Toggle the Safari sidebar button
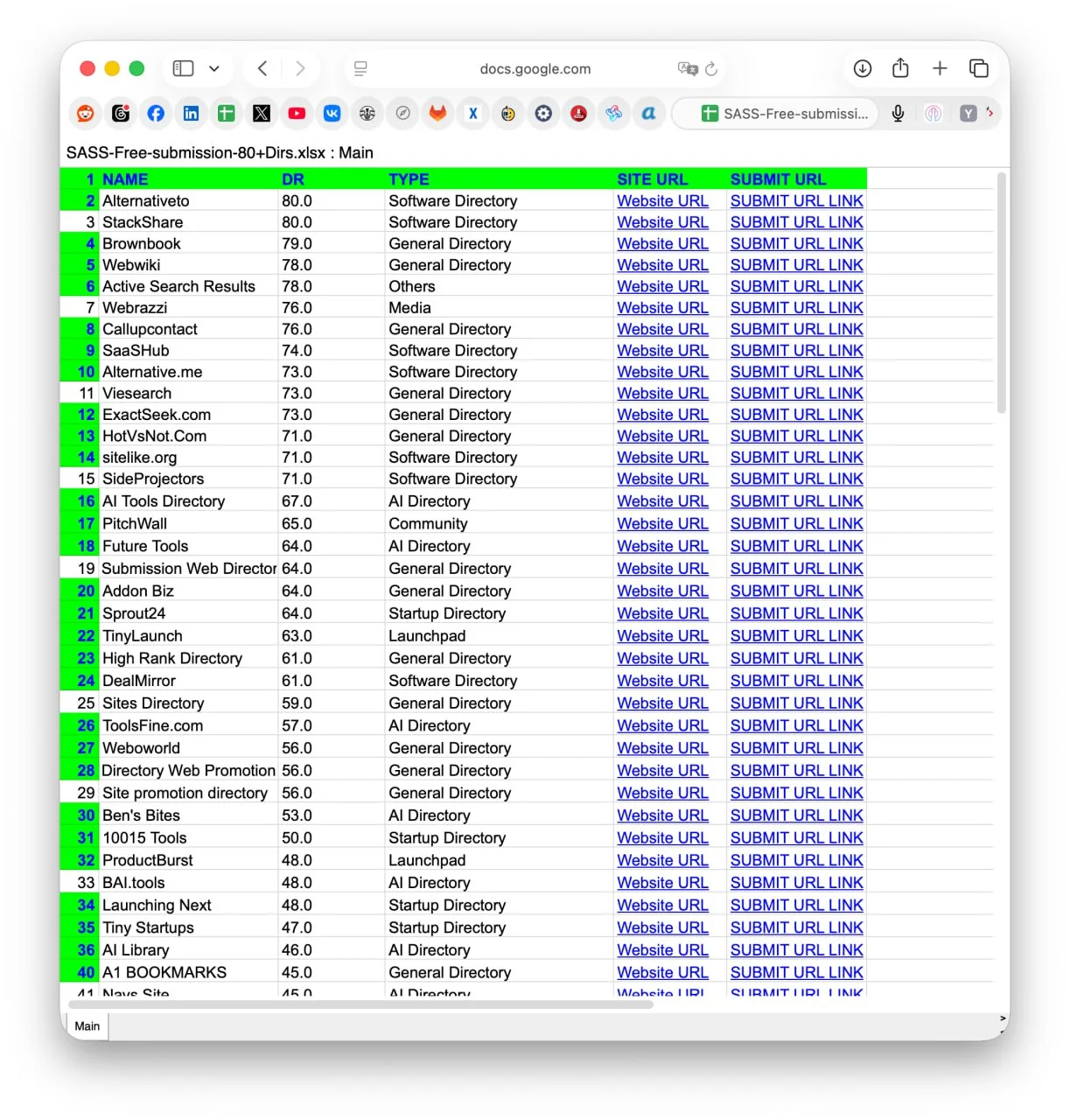1070x1120 pixels. pos(183,68)
